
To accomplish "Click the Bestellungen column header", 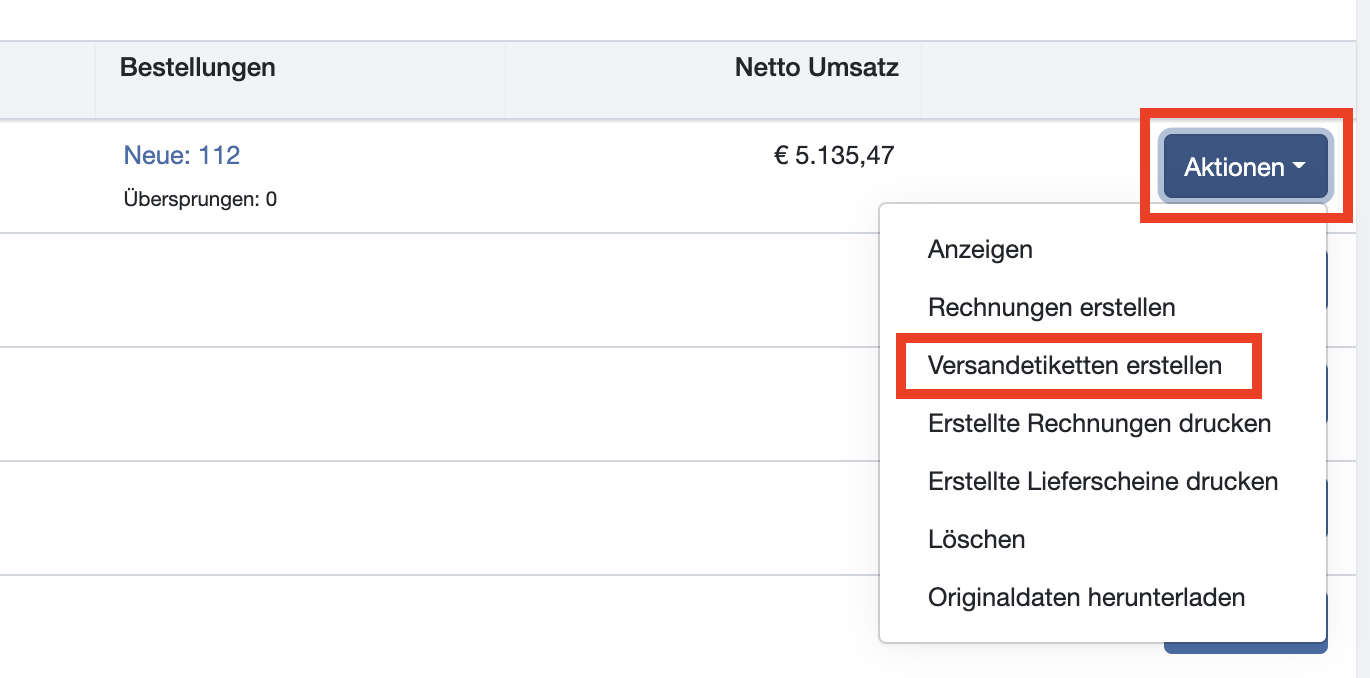I will [198, 68].
